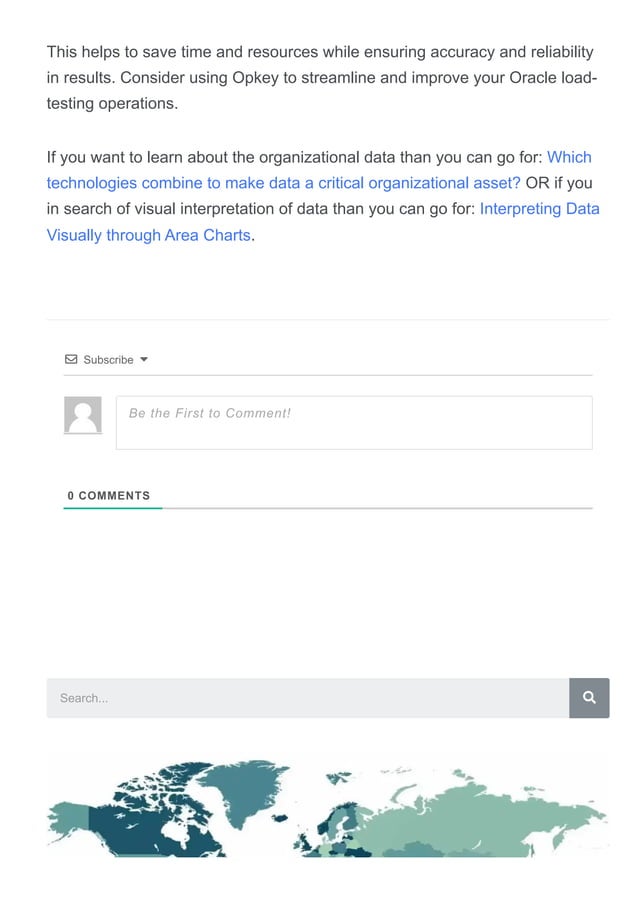Click the Subscribe label text
Viewport: 638px width, 903px height.
108,360
